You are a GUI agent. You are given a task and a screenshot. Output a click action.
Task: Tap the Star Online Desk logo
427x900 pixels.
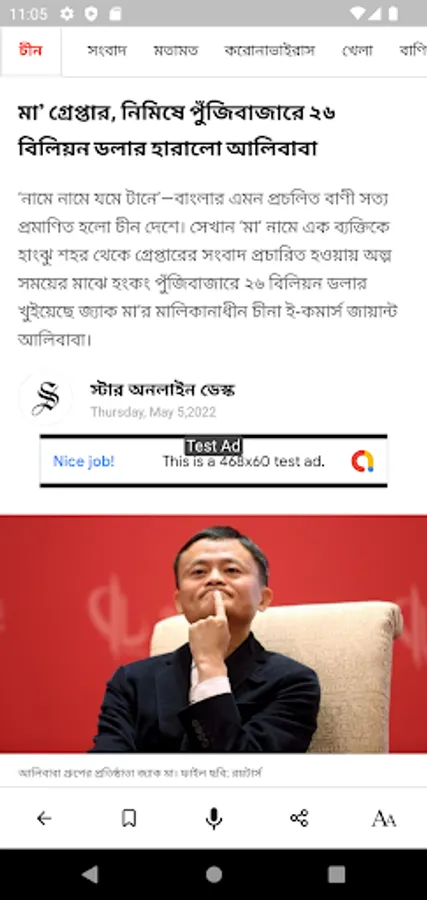tap(45, 398)
